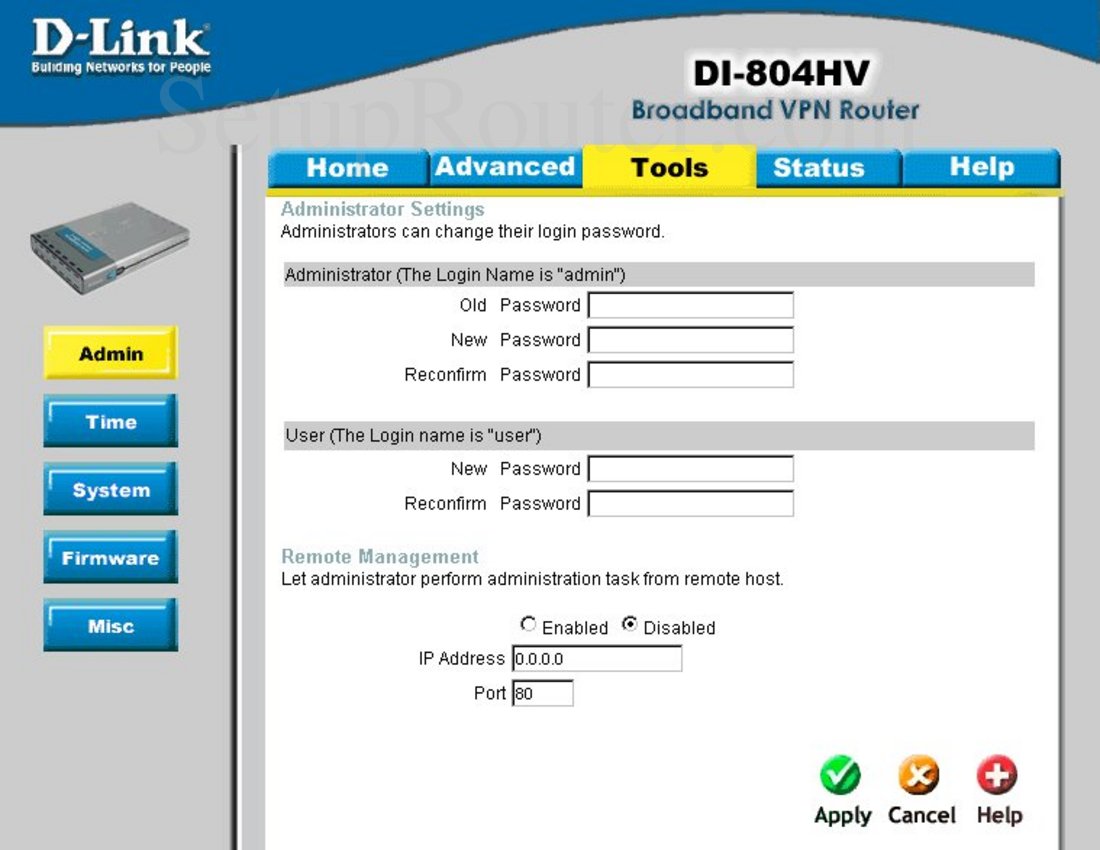
Task: Focus the administrator Reconfirm Password field
Action: [x=690, y=375]
